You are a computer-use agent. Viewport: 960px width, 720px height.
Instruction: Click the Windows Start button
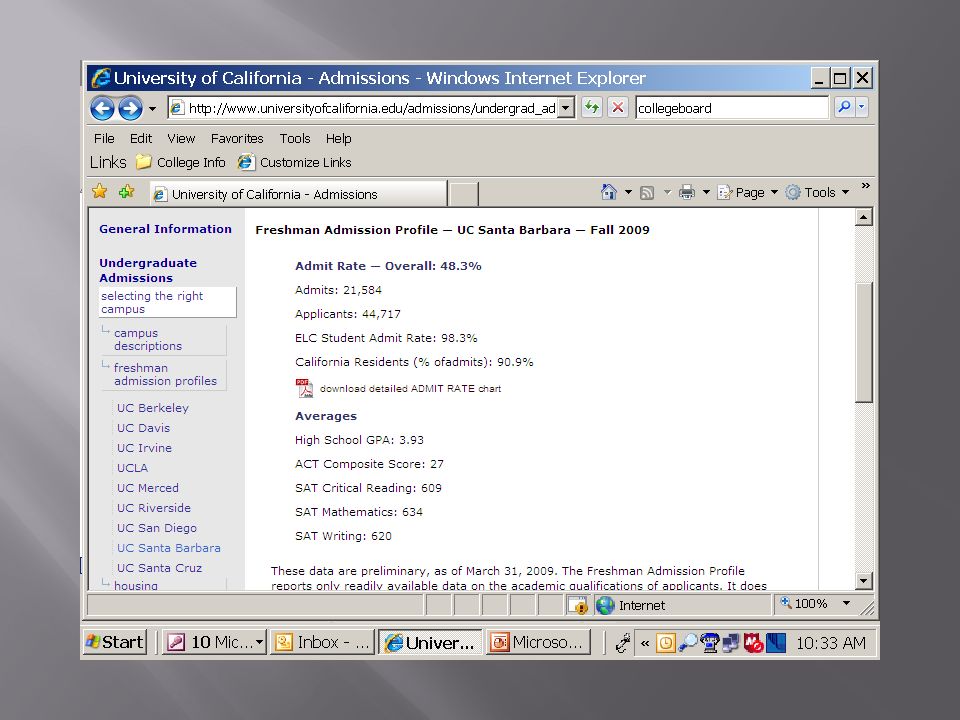point(116,642)
